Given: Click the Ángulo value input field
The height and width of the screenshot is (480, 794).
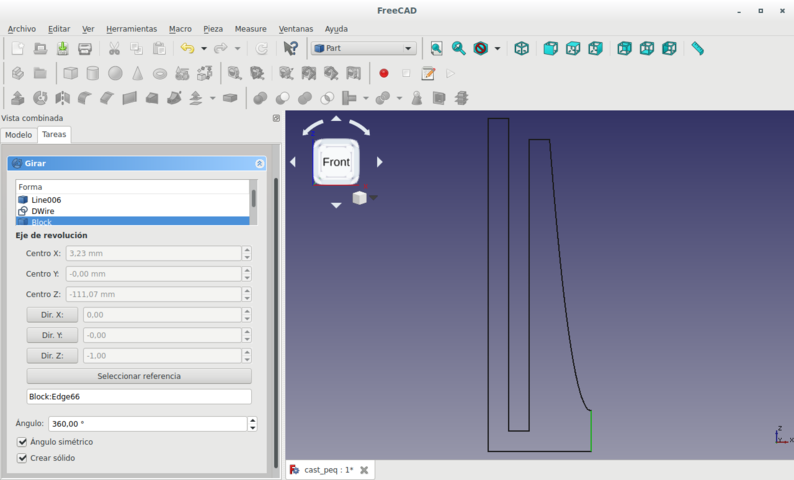Looking at the screenshot, I should tap(146, 424).
